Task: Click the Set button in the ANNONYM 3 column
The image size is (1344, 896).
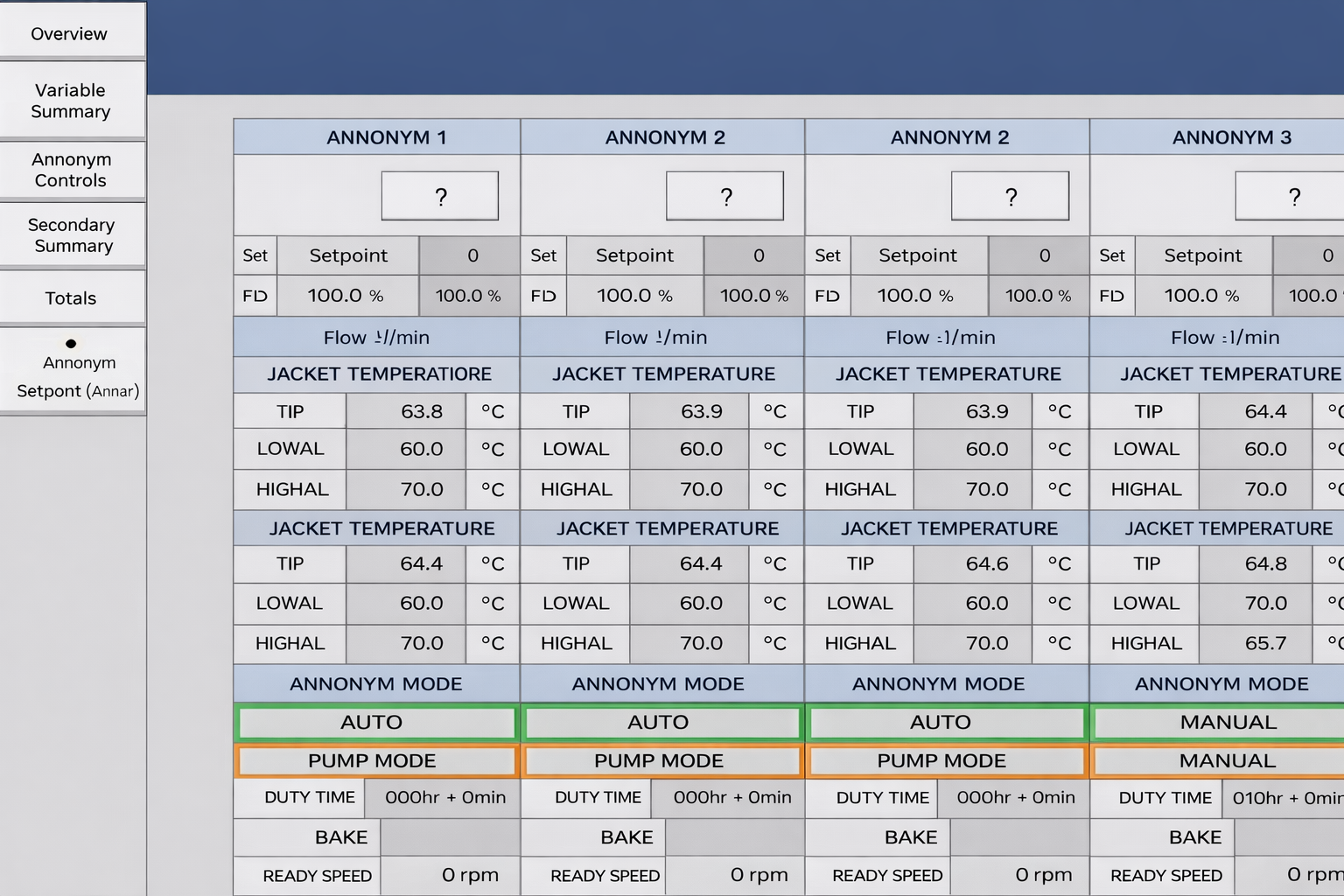Action: click(1112, 255)
